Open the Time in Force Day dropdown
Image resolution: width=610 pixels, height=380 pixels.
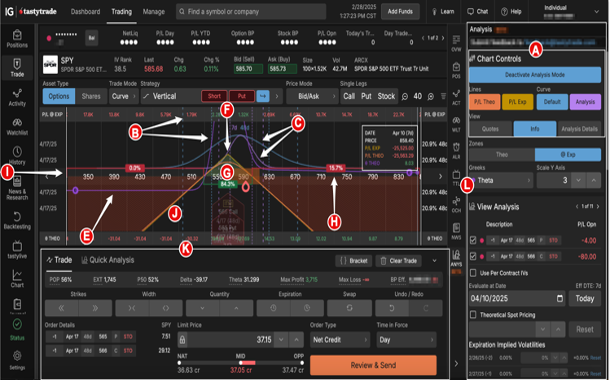click(x=407, y=340)
